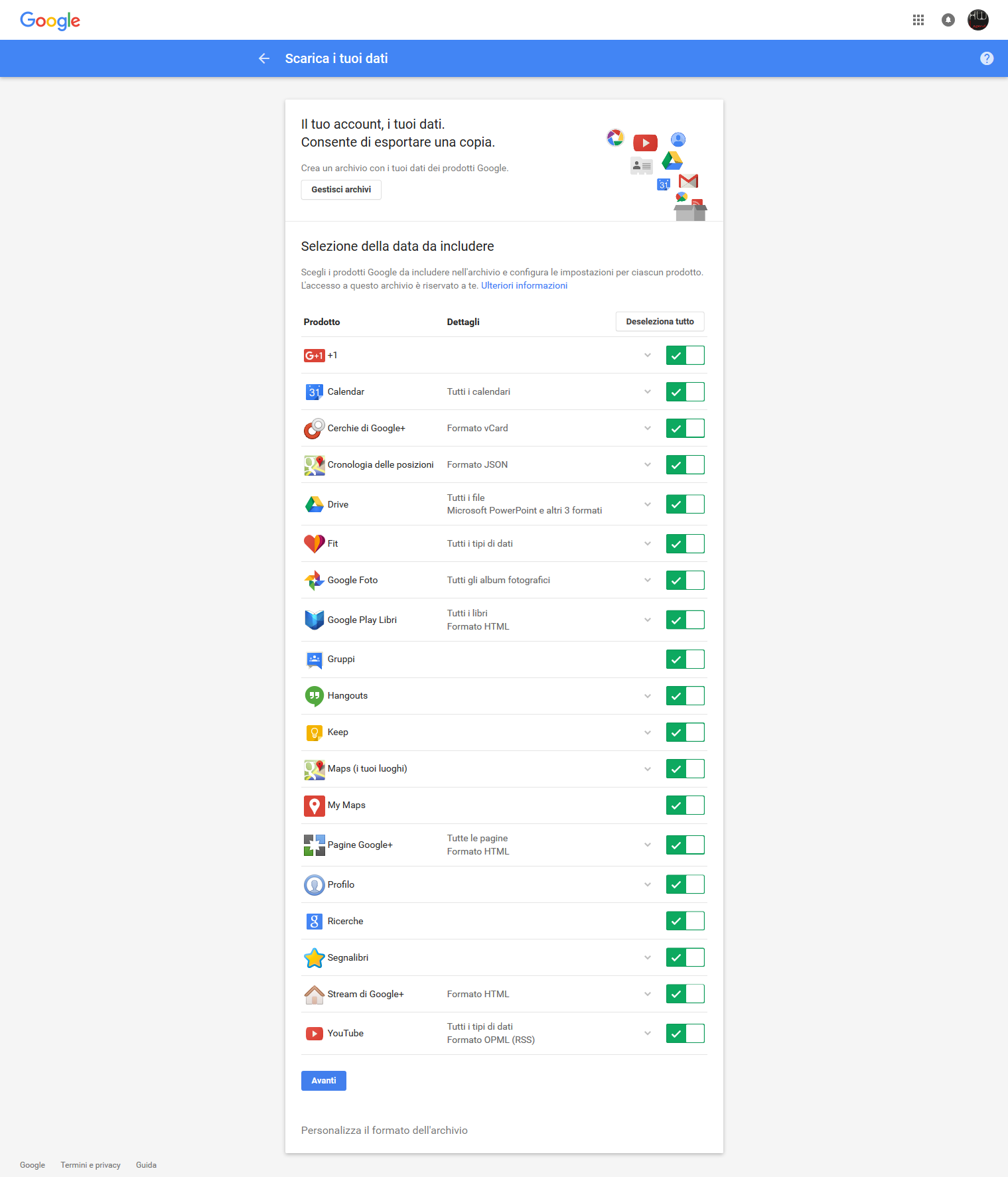Viewport: 1008px width, 1177px height.
Task: Expand the Google Play Libri chevron
Action: pos(648,620)
